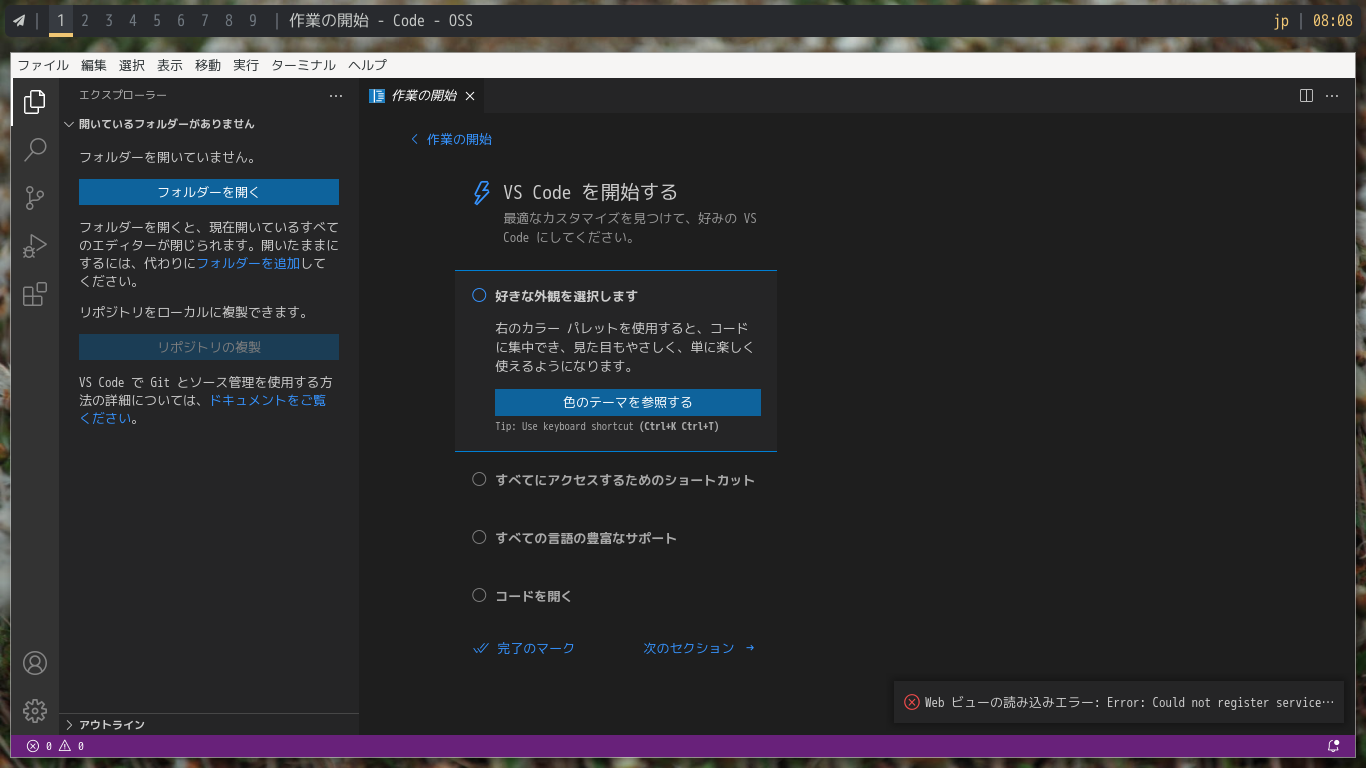Viewport: 1366px width, 768px height.
Task: Open notifications bell in status bar
Action: [1333, 746]
